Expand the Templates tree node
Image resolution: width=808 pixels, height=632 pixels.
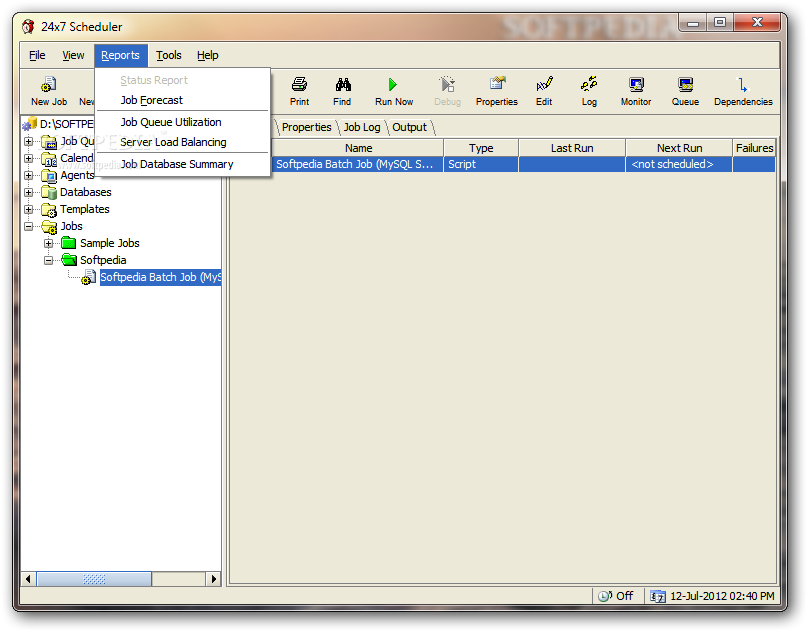[x=29, y=209]
